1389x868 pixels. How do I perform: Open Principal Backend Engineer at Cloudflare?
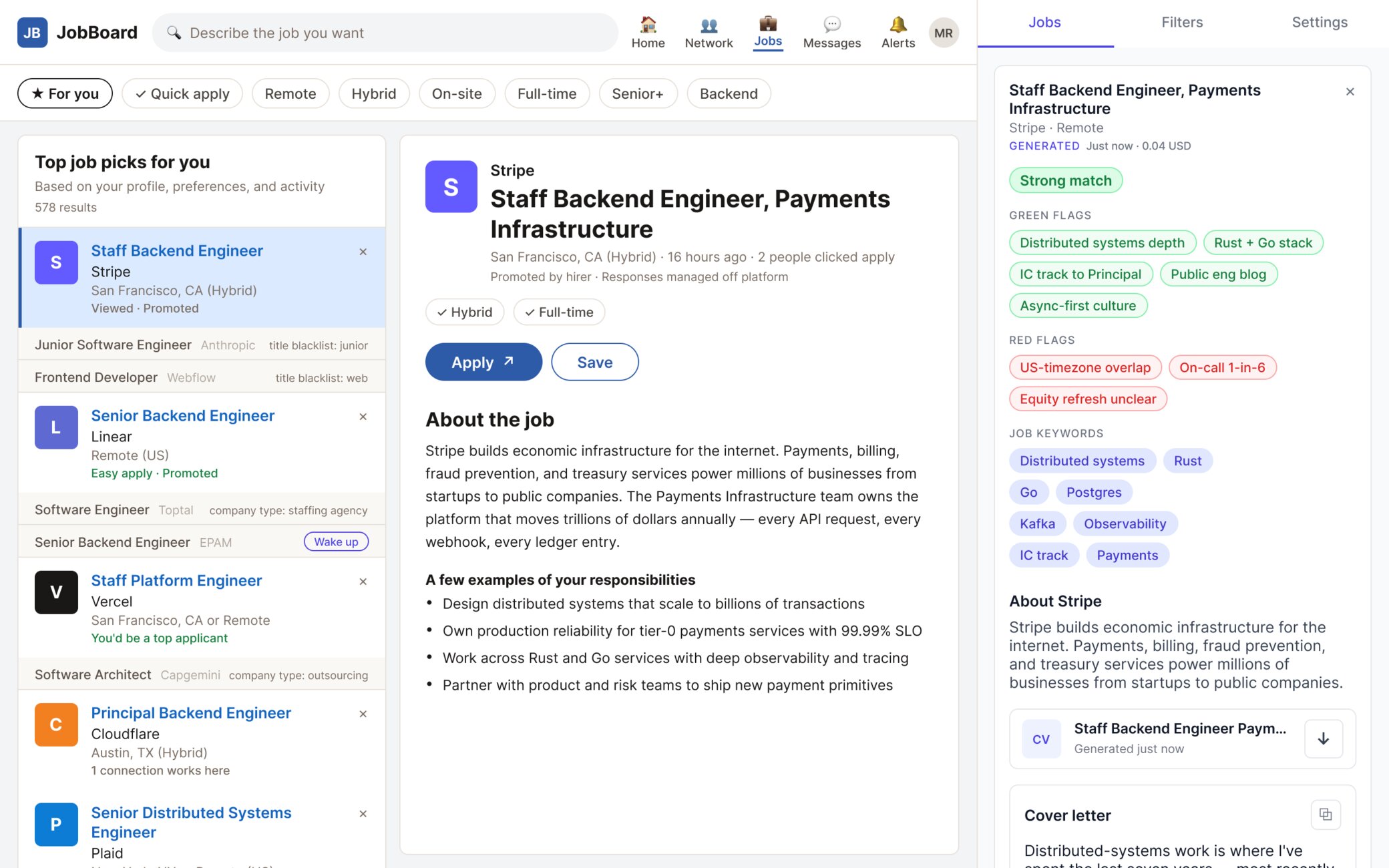pos(191,712)
